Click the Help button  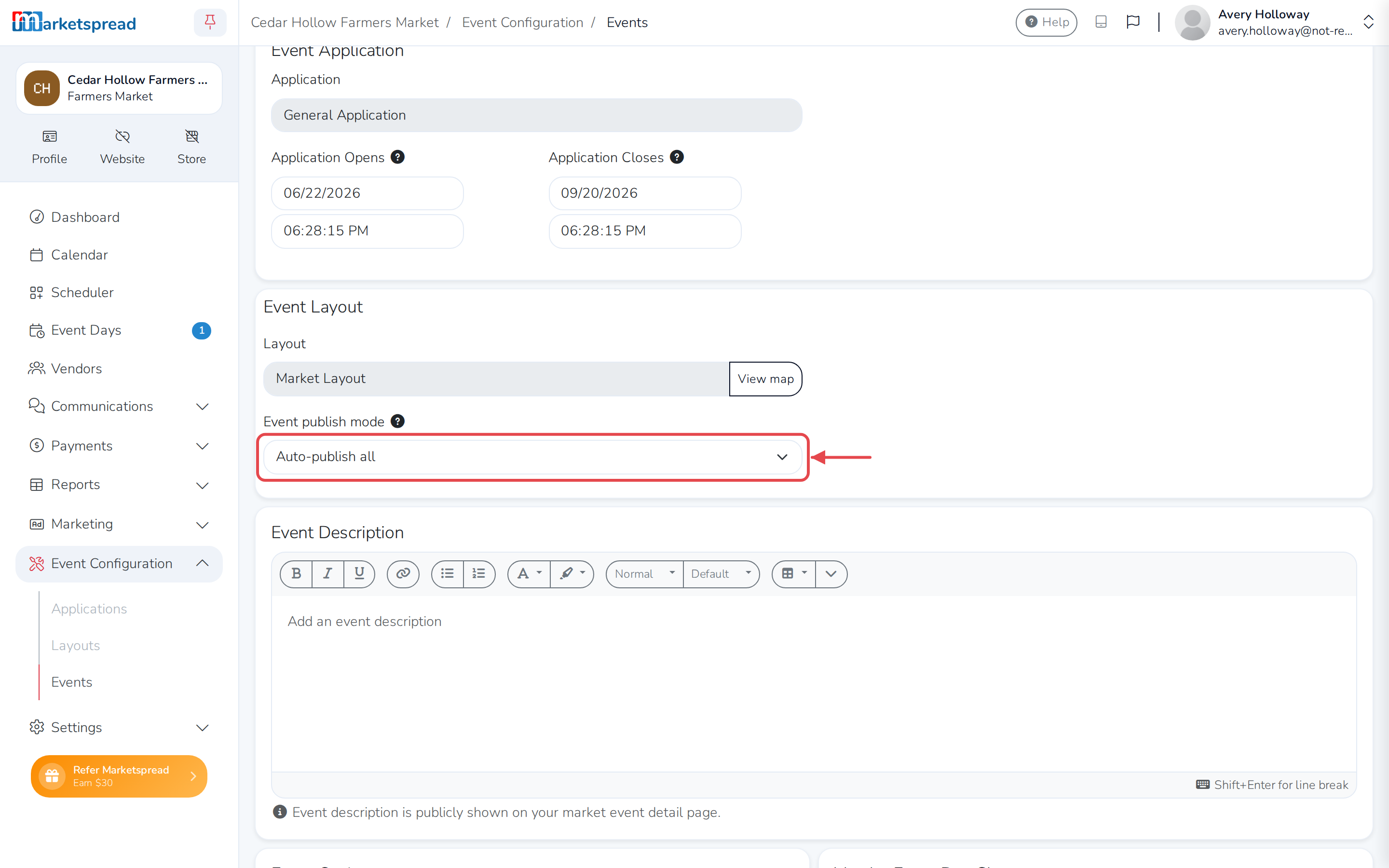[x=1047, y=22]
